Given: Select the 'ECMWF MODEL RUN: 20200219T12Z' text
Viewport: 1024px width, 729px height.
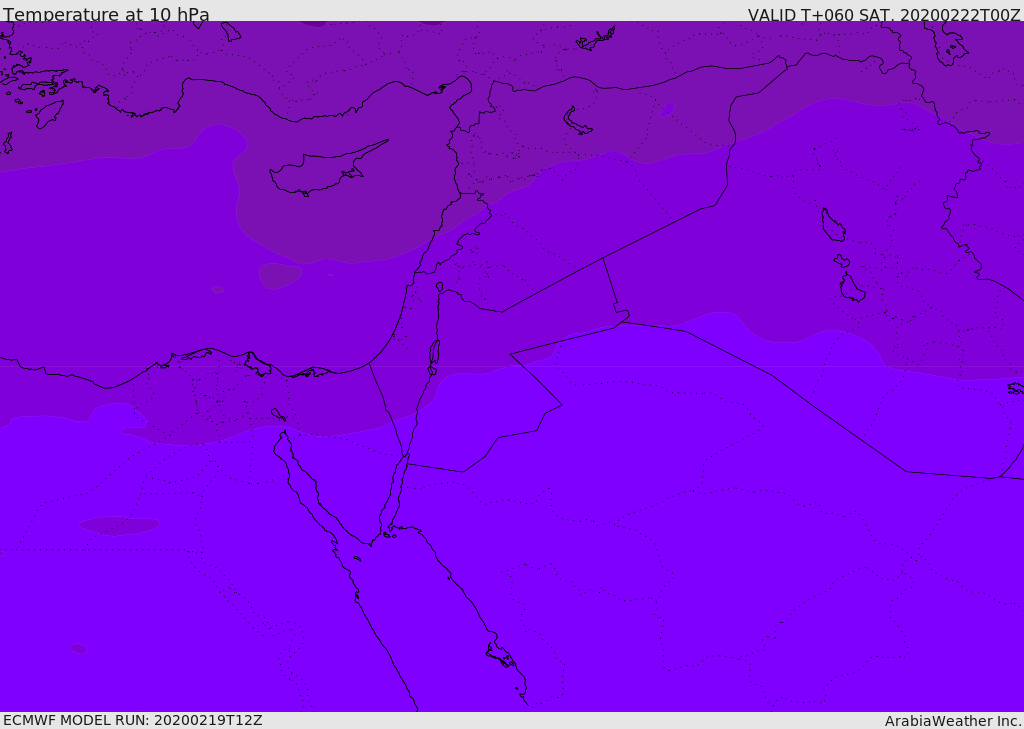Looking at the screenshot, I should tap(133, 720).
